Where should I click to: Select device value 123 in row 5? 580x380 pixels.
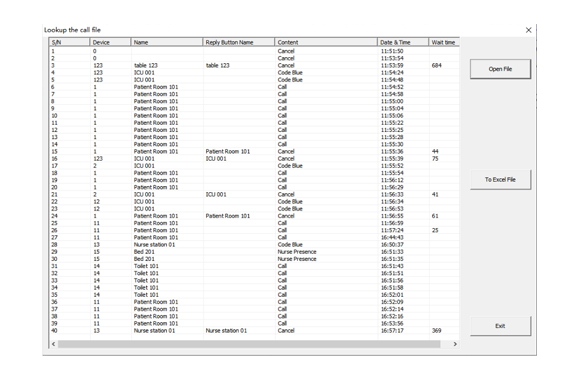click(x=98, y=80)
